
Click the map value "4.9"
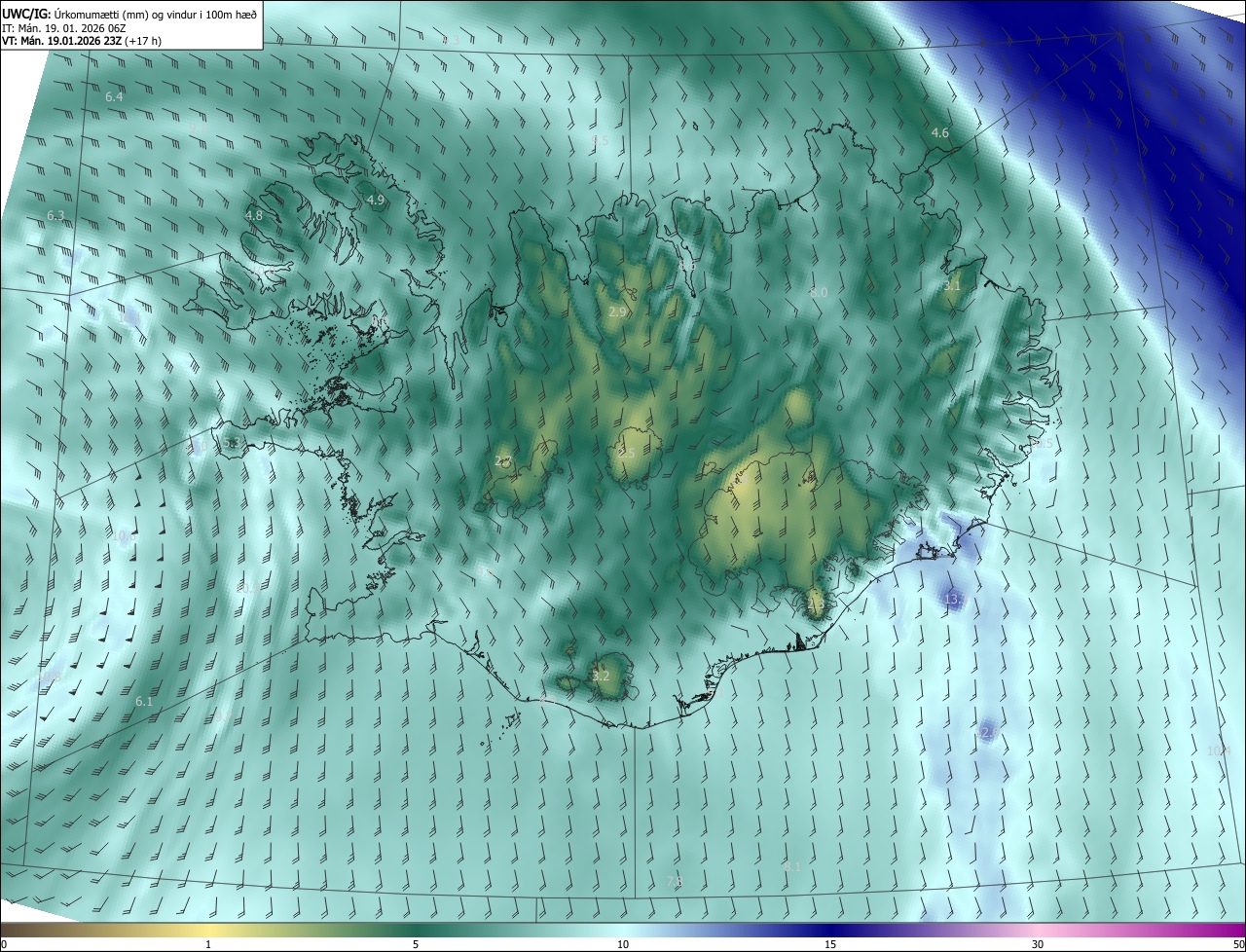[x=376, y=200]
